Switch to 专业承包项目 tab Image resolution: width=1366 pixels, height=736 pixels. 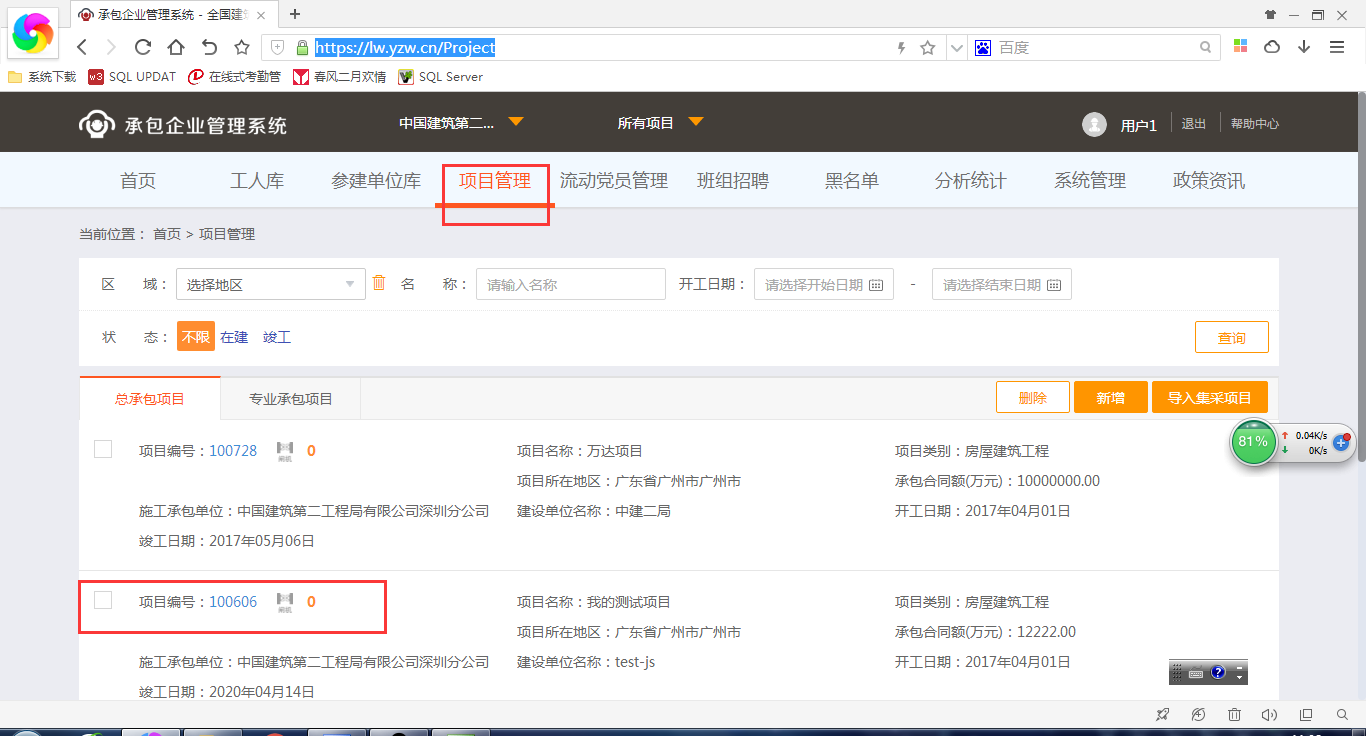[x=290, y=399]
